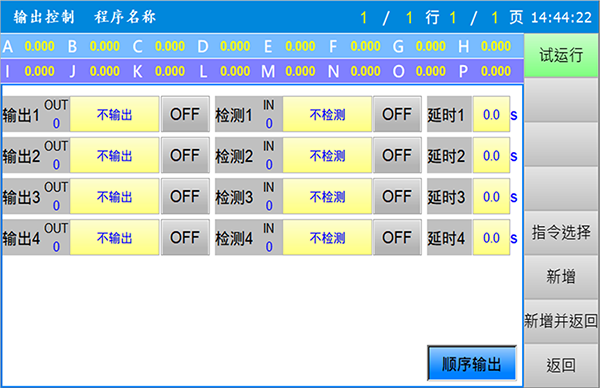Open the 不输出 selector for 输出1
600x388 pixels.
(114, 114)
